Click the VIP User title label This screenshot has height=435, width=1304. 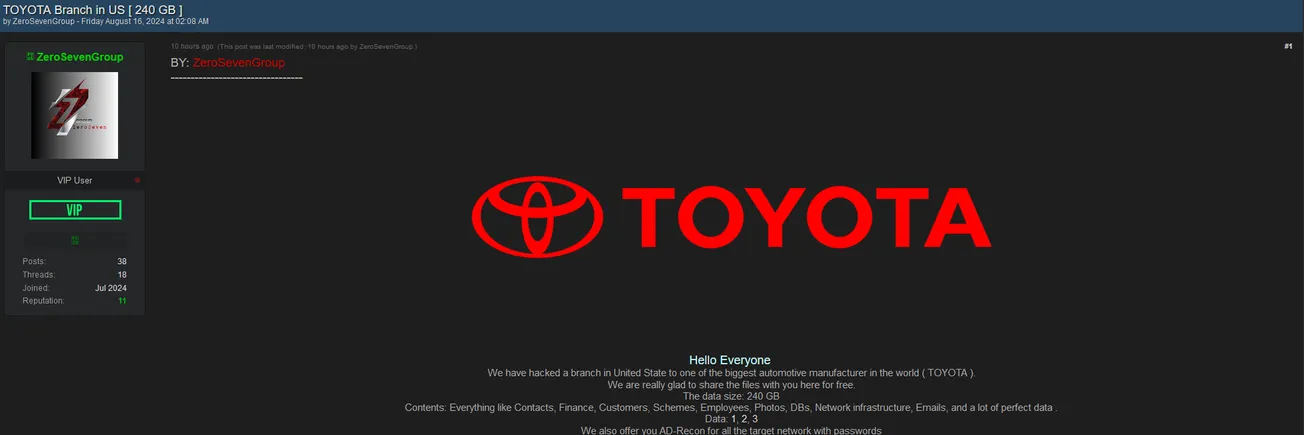tap(75, 180)
